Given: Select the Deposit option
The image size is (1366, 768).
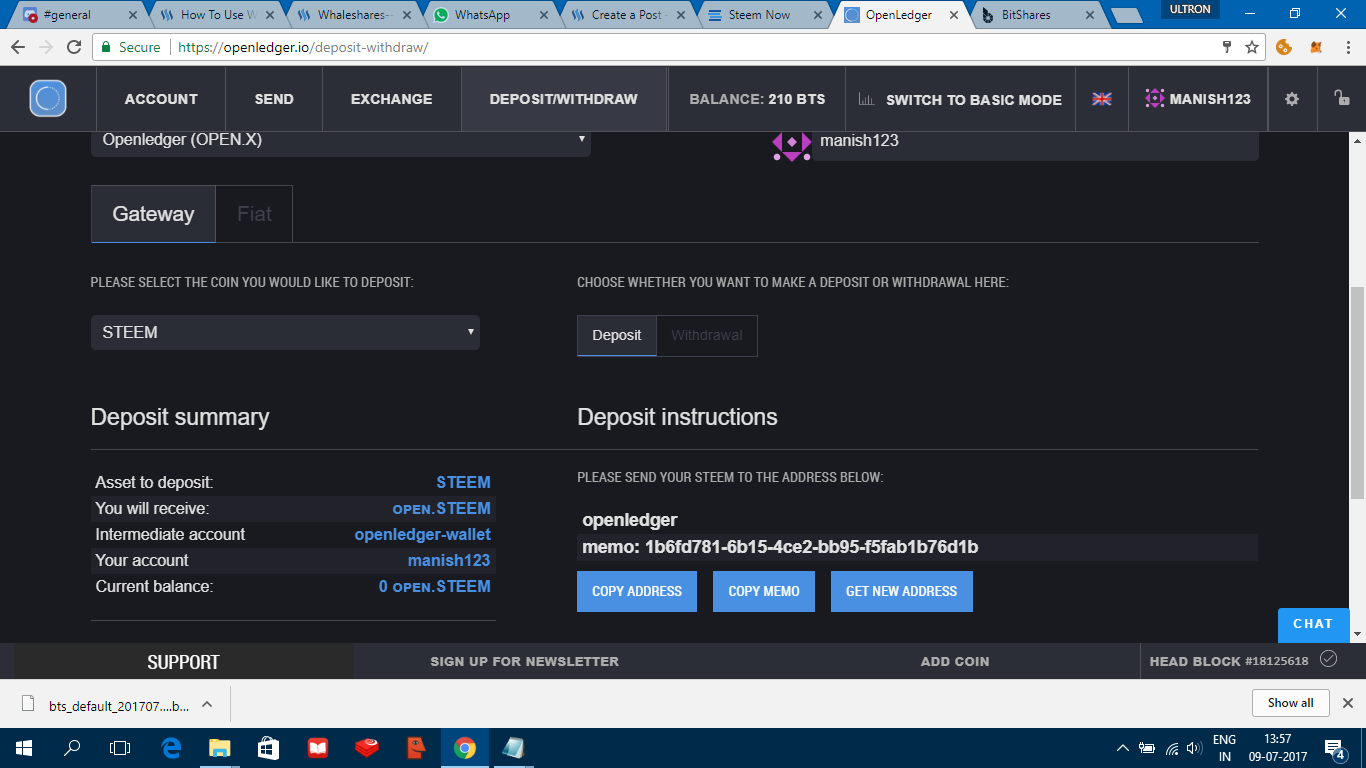Looking at the screenshot, I should pos(617,335).
